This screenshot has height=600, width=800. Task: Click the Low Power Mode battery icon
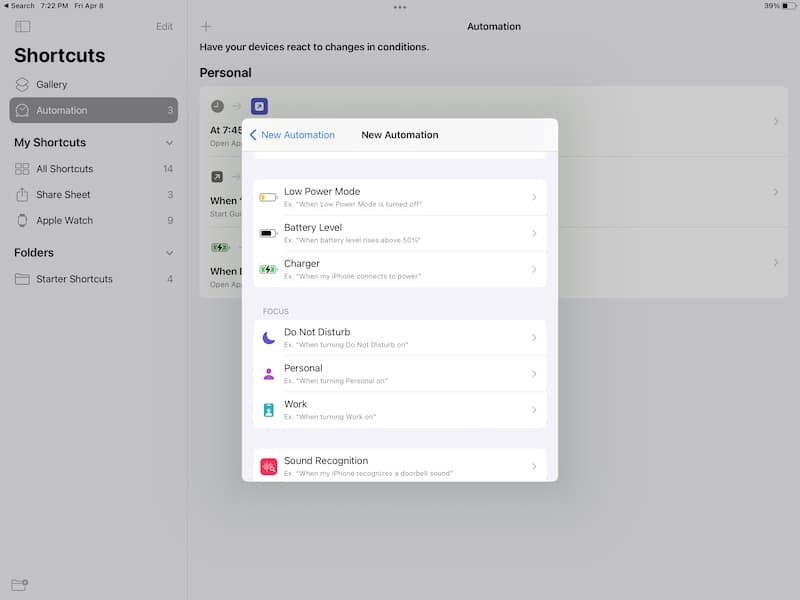[268, 197]
